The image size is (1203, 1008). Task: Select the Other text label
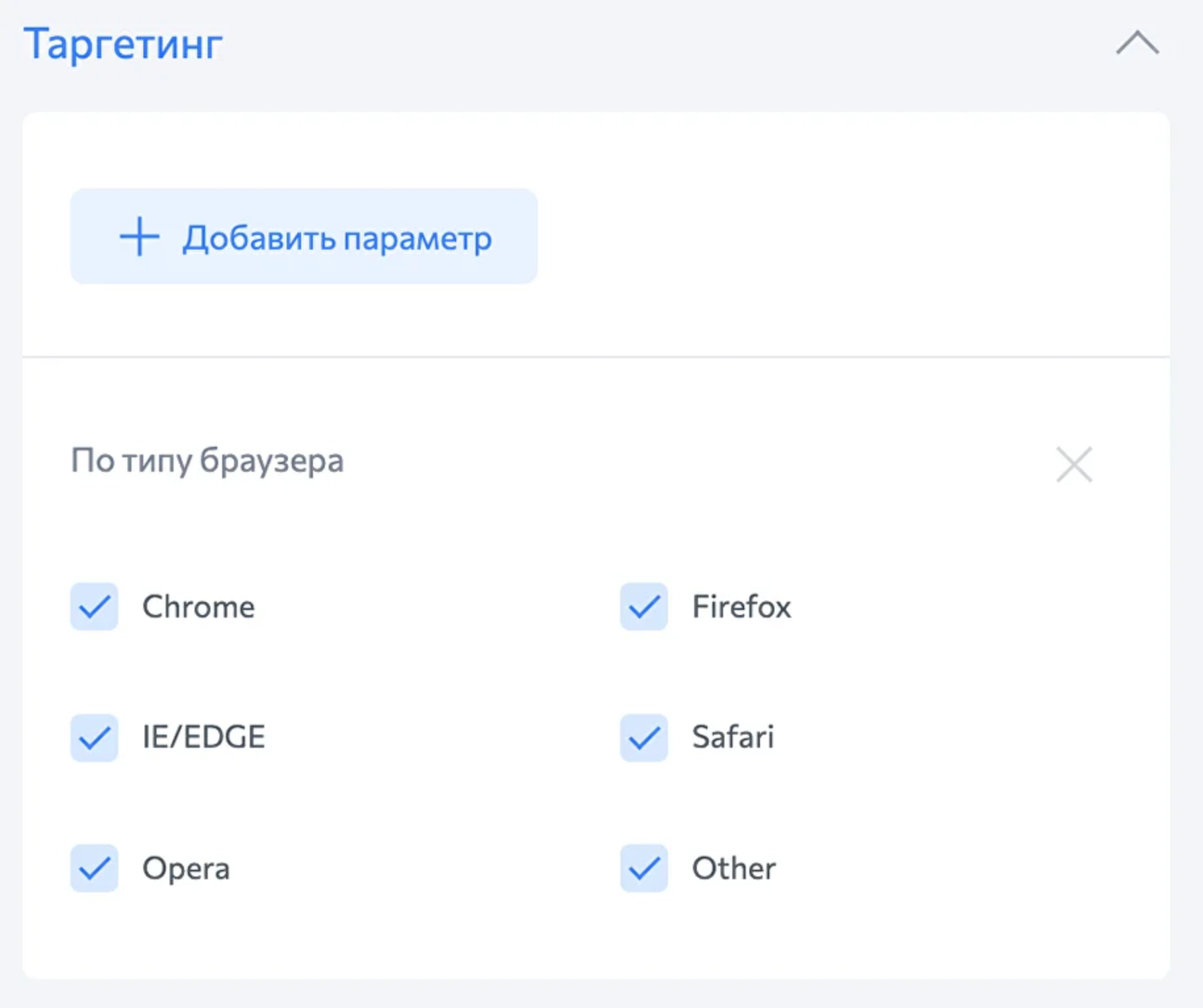[734, 869]
